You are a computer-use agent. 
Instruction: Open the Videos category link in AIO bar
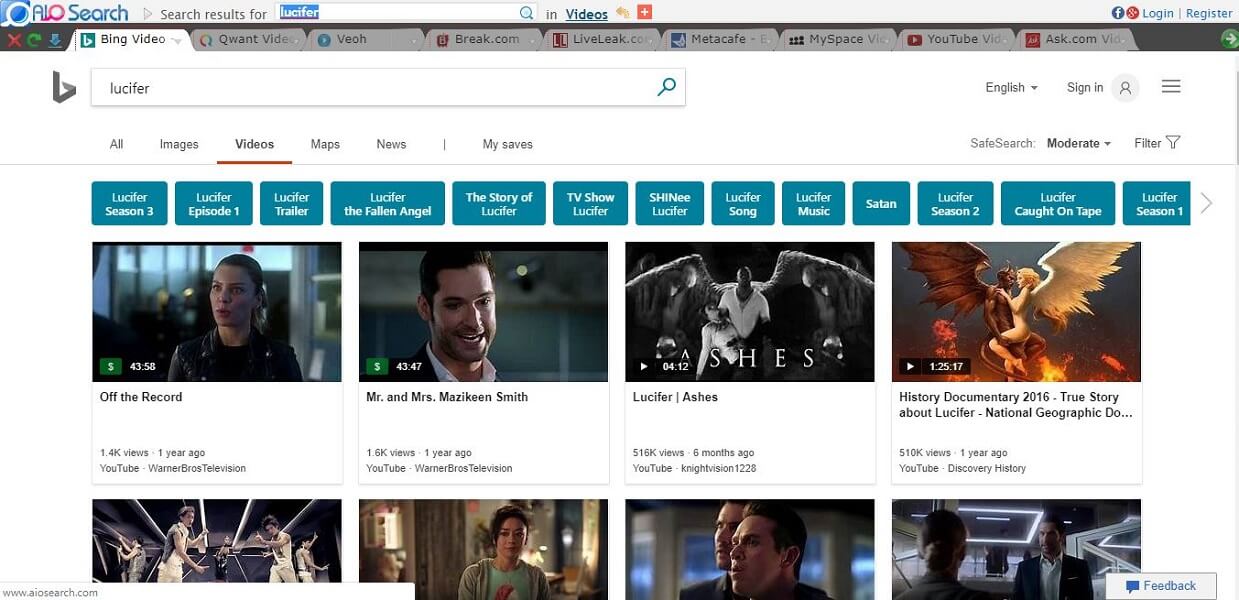click(x=586, y=14)
